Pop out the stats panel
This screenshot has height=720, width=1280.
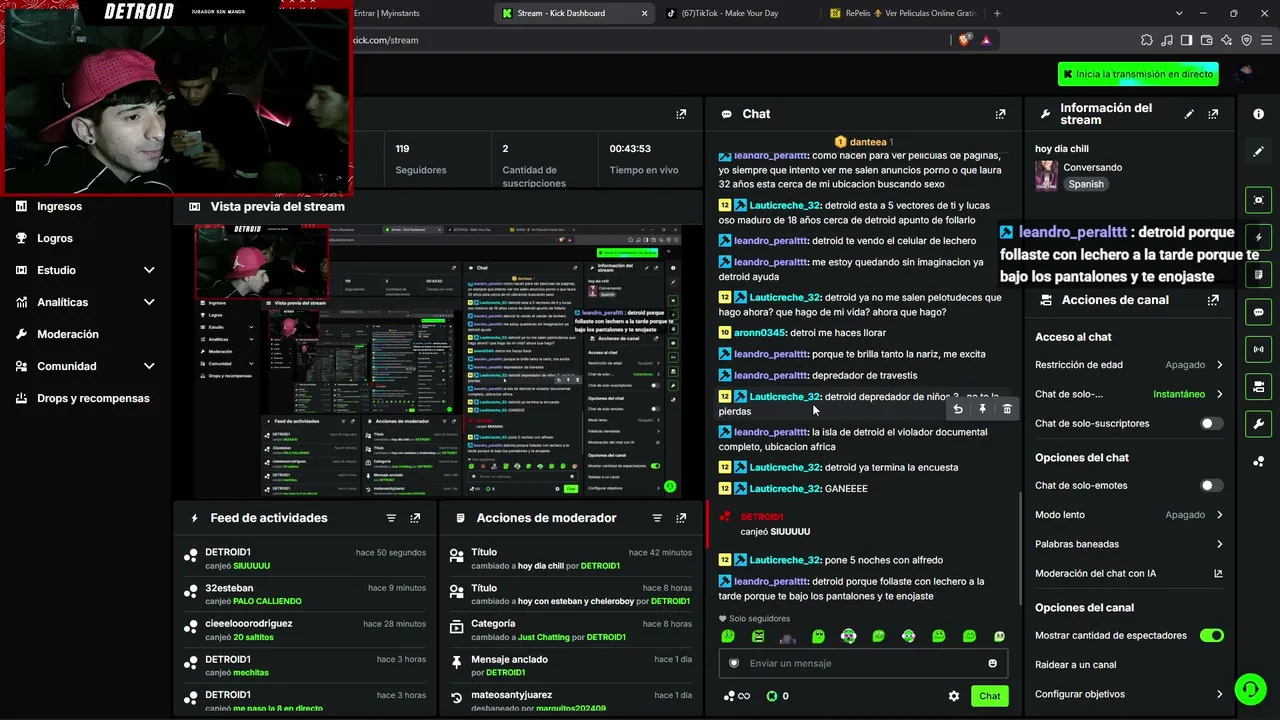coord(681,114)
